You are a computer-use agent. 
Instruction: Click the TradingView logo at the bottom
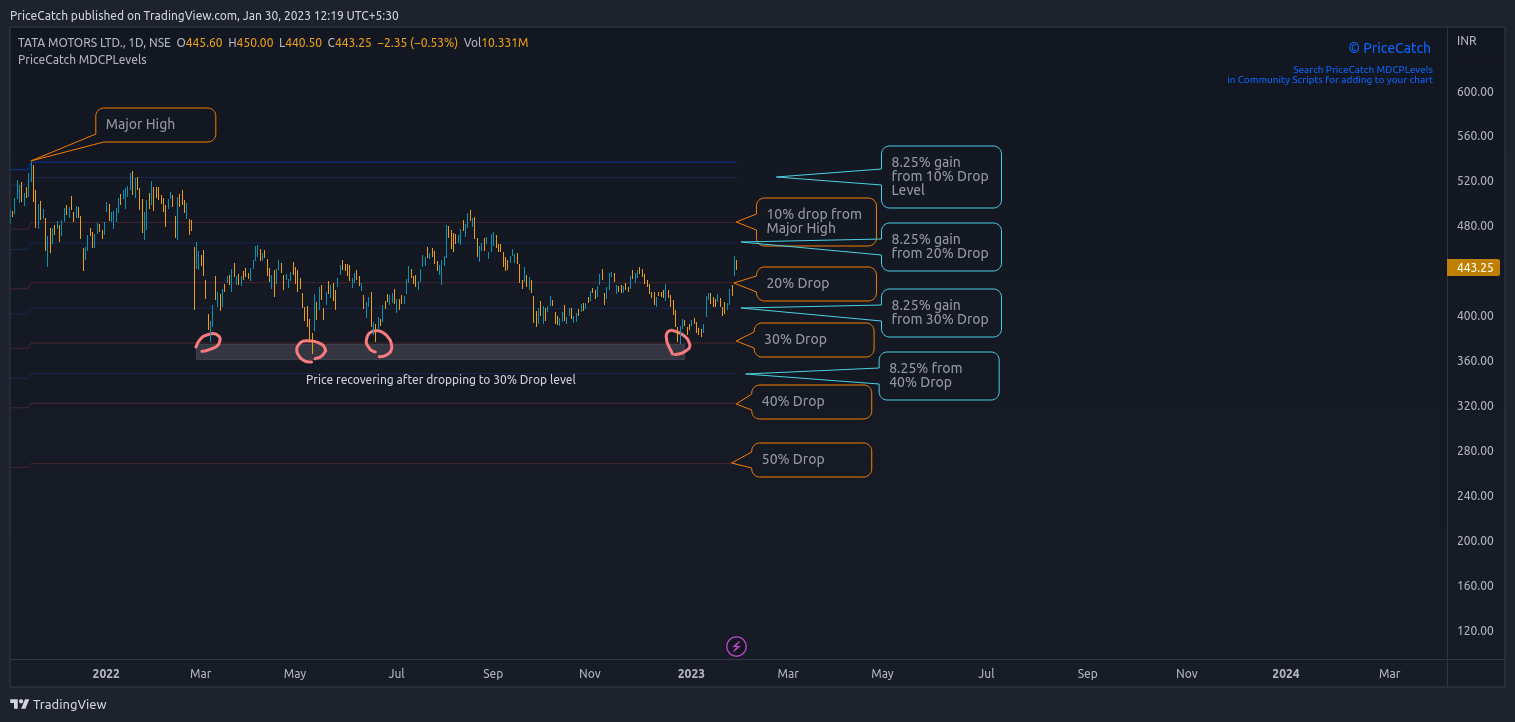coord(59,704)
